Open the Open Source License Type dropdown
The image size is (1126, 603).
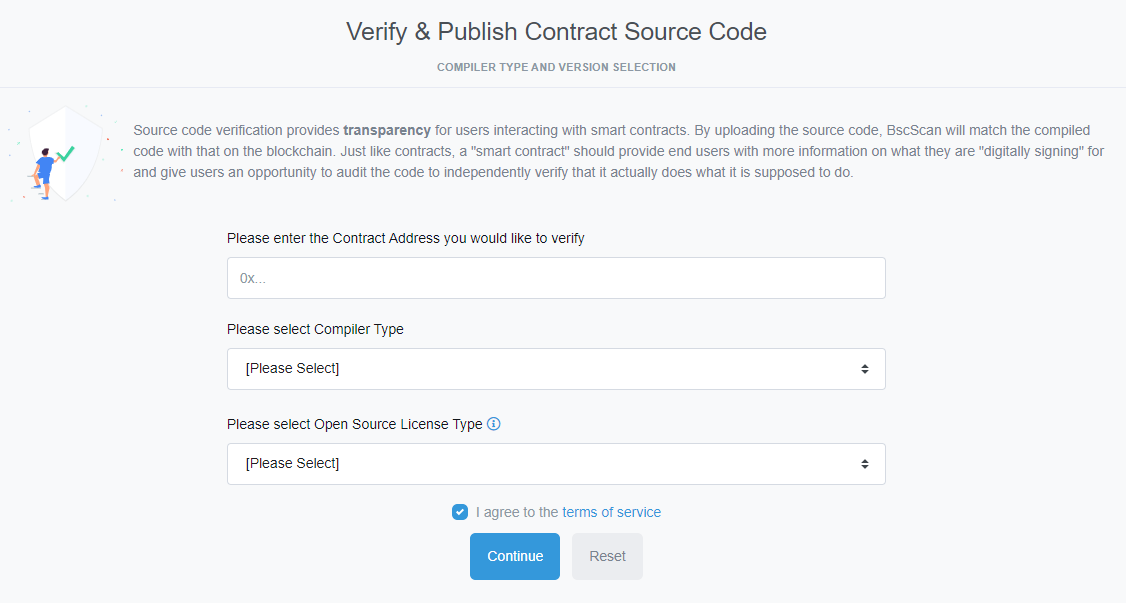click(556, 464)
